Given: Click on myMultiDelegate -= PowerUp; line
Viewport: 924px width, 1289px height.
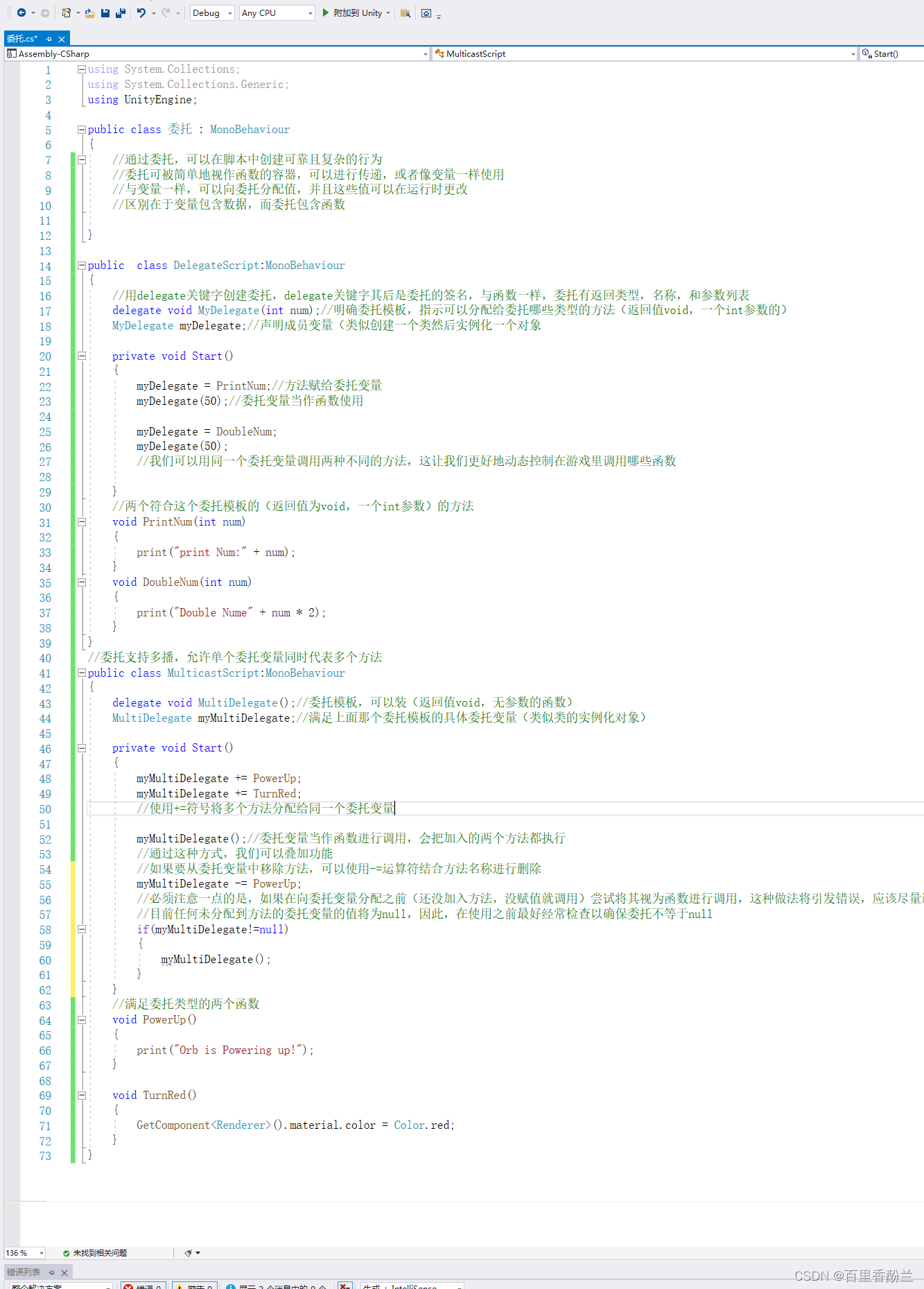Looking at the screenshot, I should coord(219,884).
